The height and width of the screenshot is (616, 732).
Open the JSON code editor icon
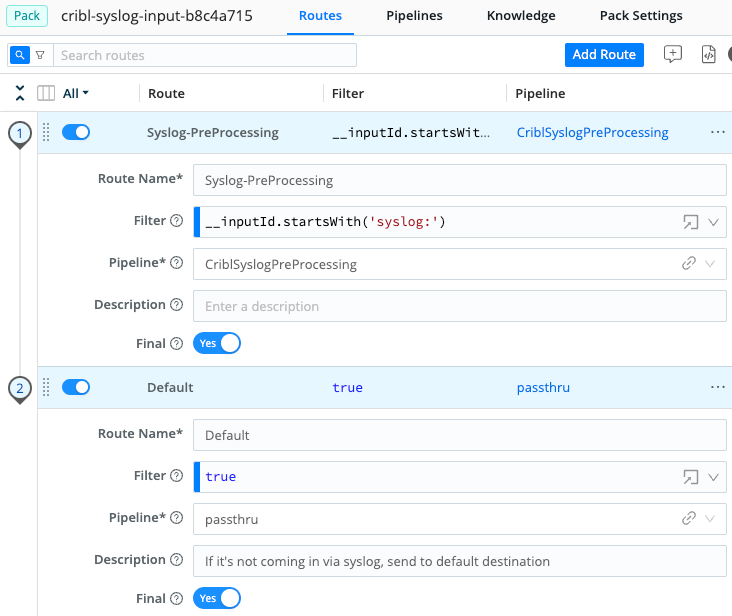[x=708, y=55]
